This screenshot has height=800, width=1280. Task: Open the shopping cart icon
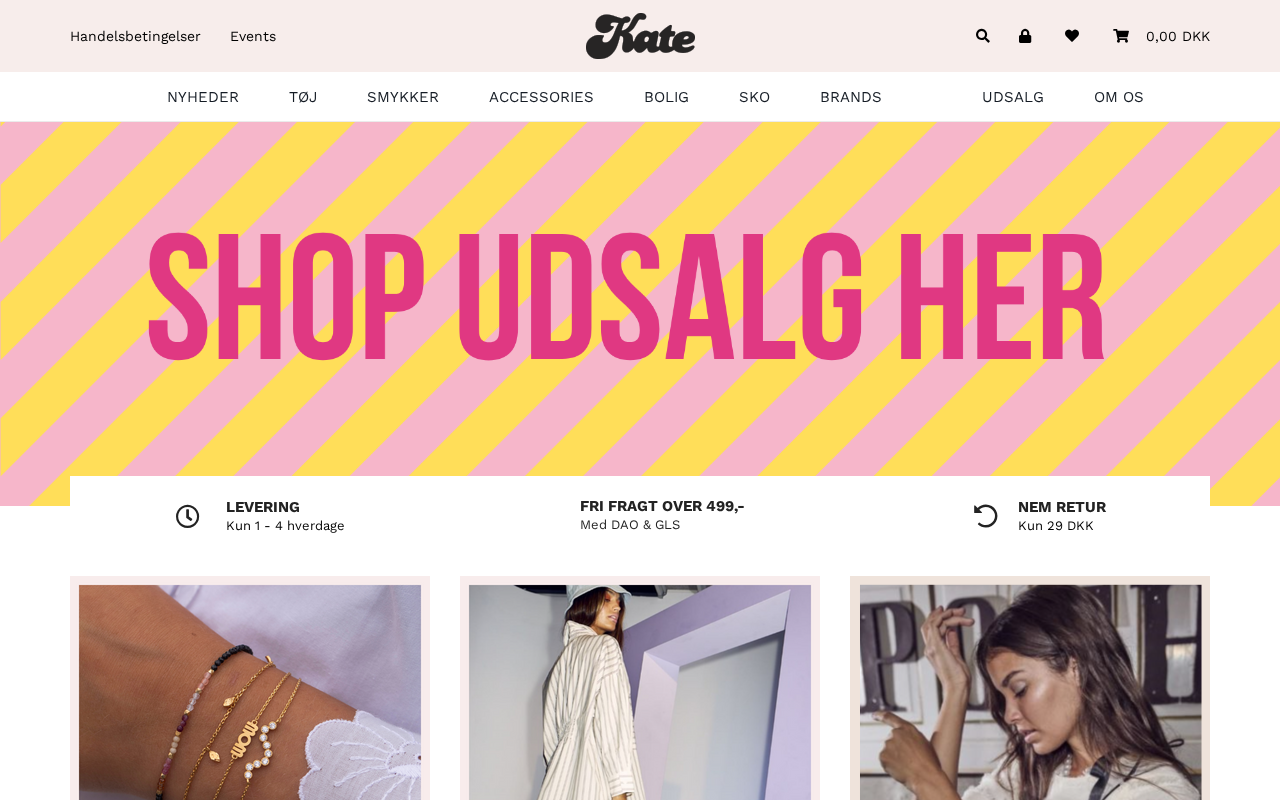point(1121,36)
